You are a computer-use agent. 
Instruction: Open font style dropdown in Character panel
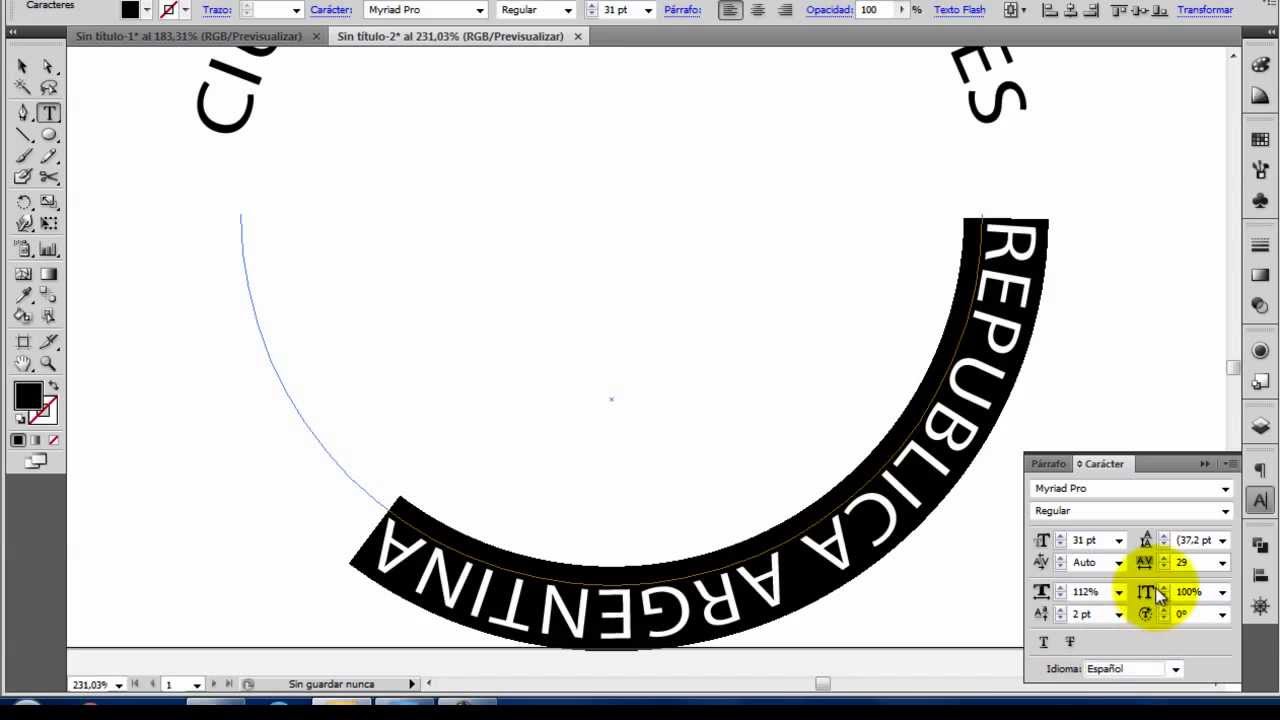coord(1225,511)
